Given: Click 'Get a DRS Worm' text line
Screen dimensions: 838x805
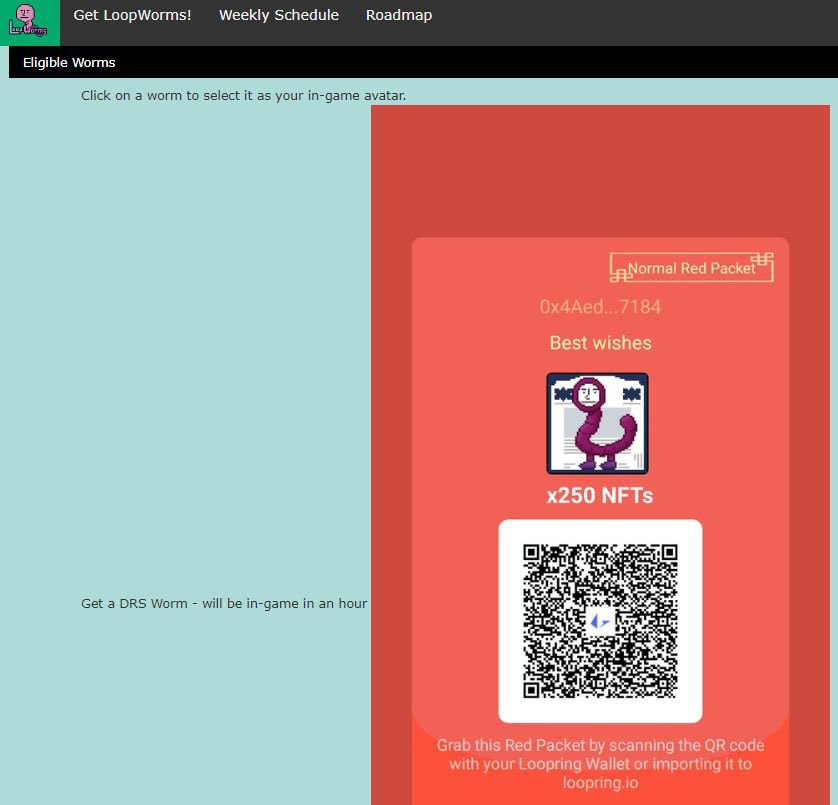Looking at the screenshot, I should [x=224, y=603].
